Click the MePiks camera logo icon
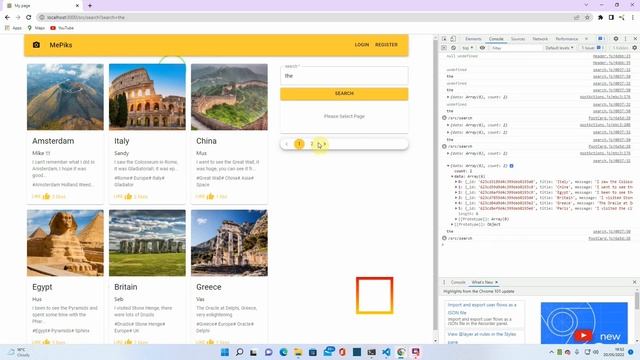The height and width of the screenshot is (360, 640). point(36,45)
